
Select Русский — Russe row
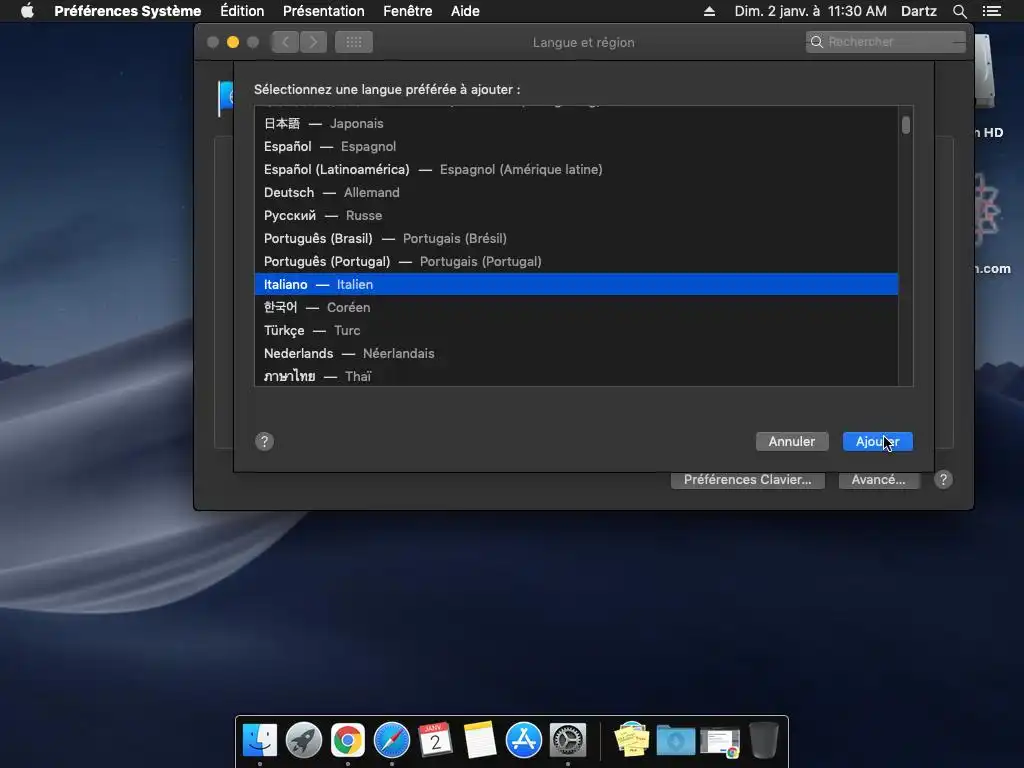(576, 216)
